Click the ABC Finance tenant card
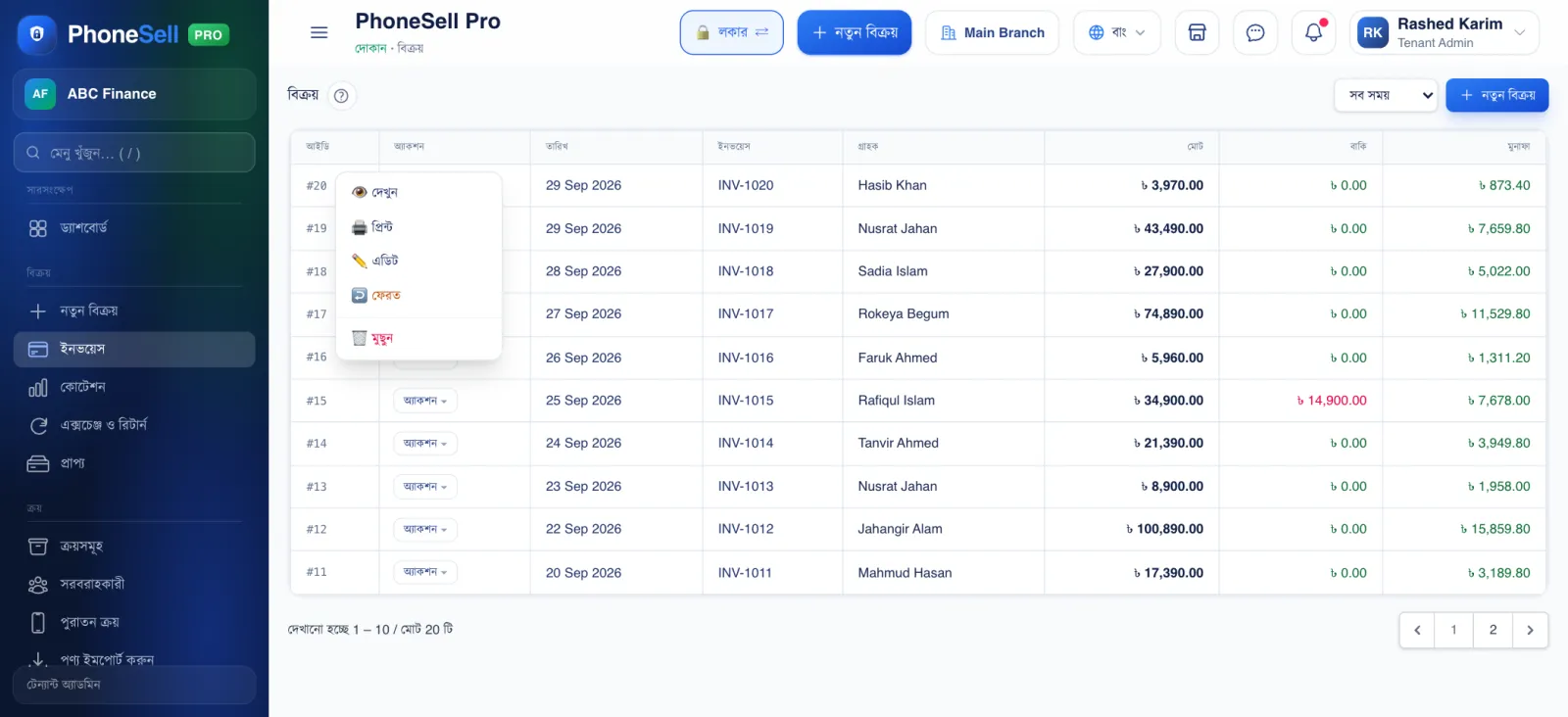The height and width of the screenshot is (717, 1568). click(134, 94)
